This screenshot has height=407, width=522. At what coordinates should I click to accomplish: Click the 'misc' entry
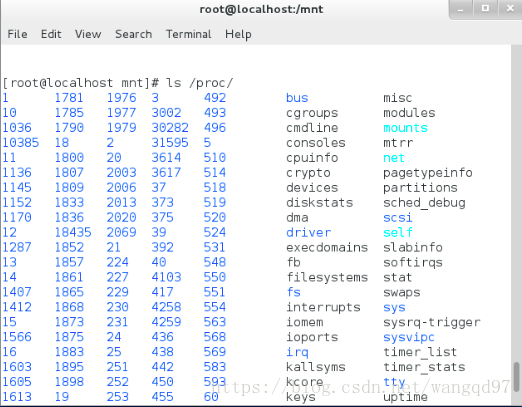point(398,98)
